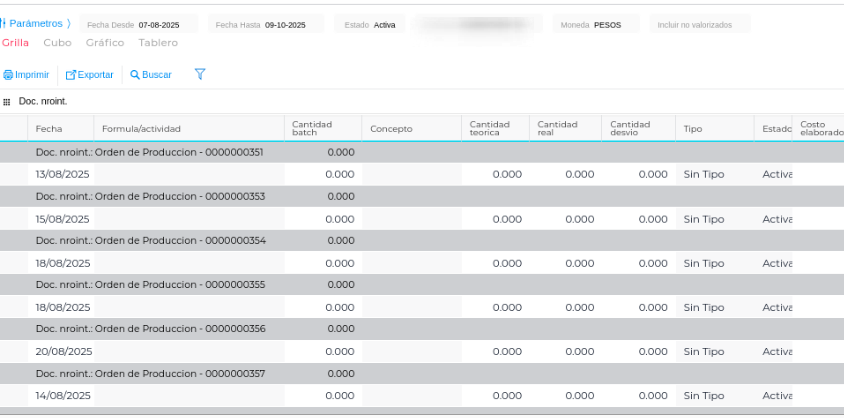844x418 pixels.
Task: Toggle the Incluir no valorizados option
Action: 695,25
